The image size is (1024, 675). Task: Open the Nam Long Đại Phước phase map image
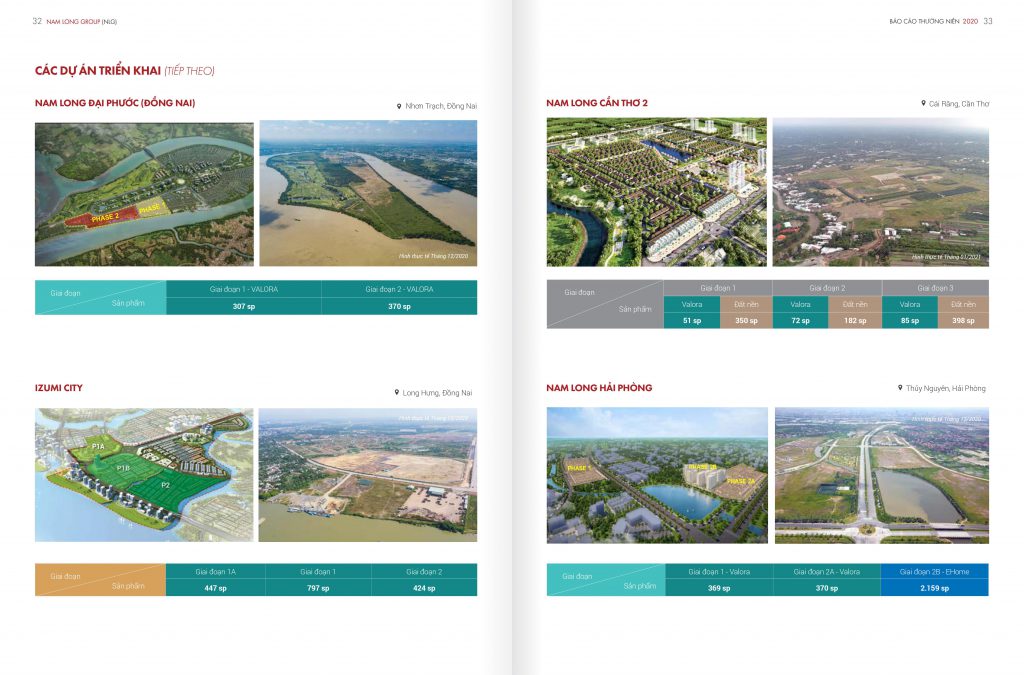coord(144,194)
